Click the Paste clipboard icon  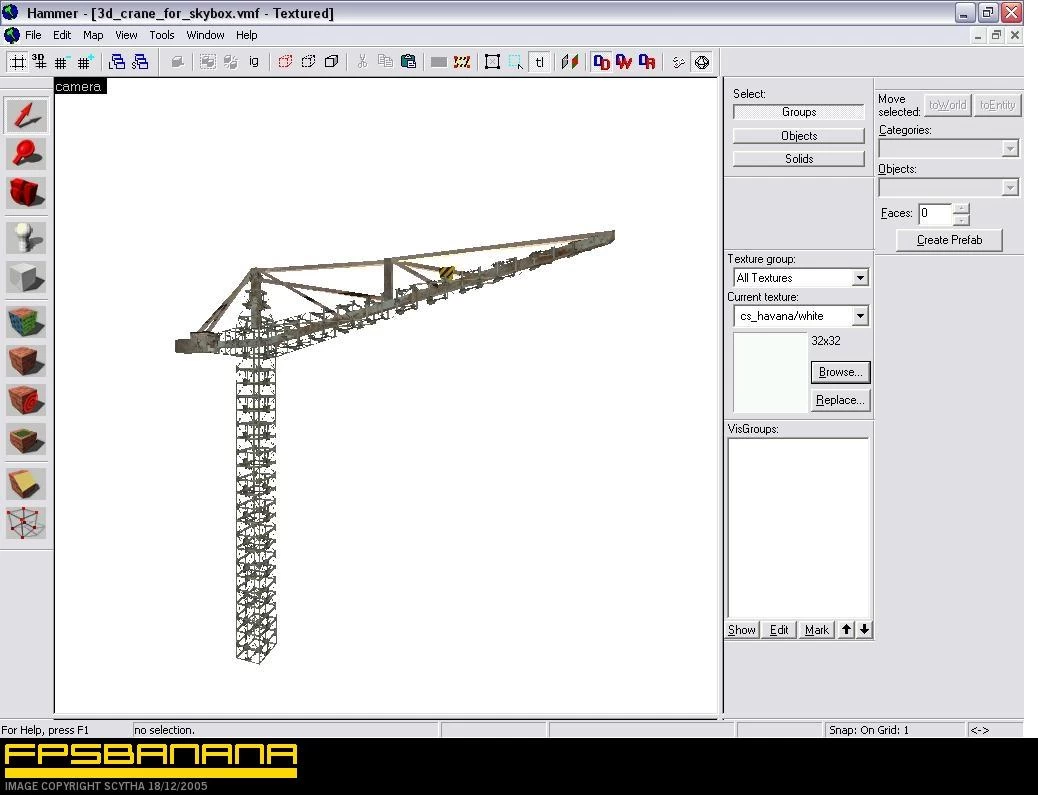tap(408, 62)
